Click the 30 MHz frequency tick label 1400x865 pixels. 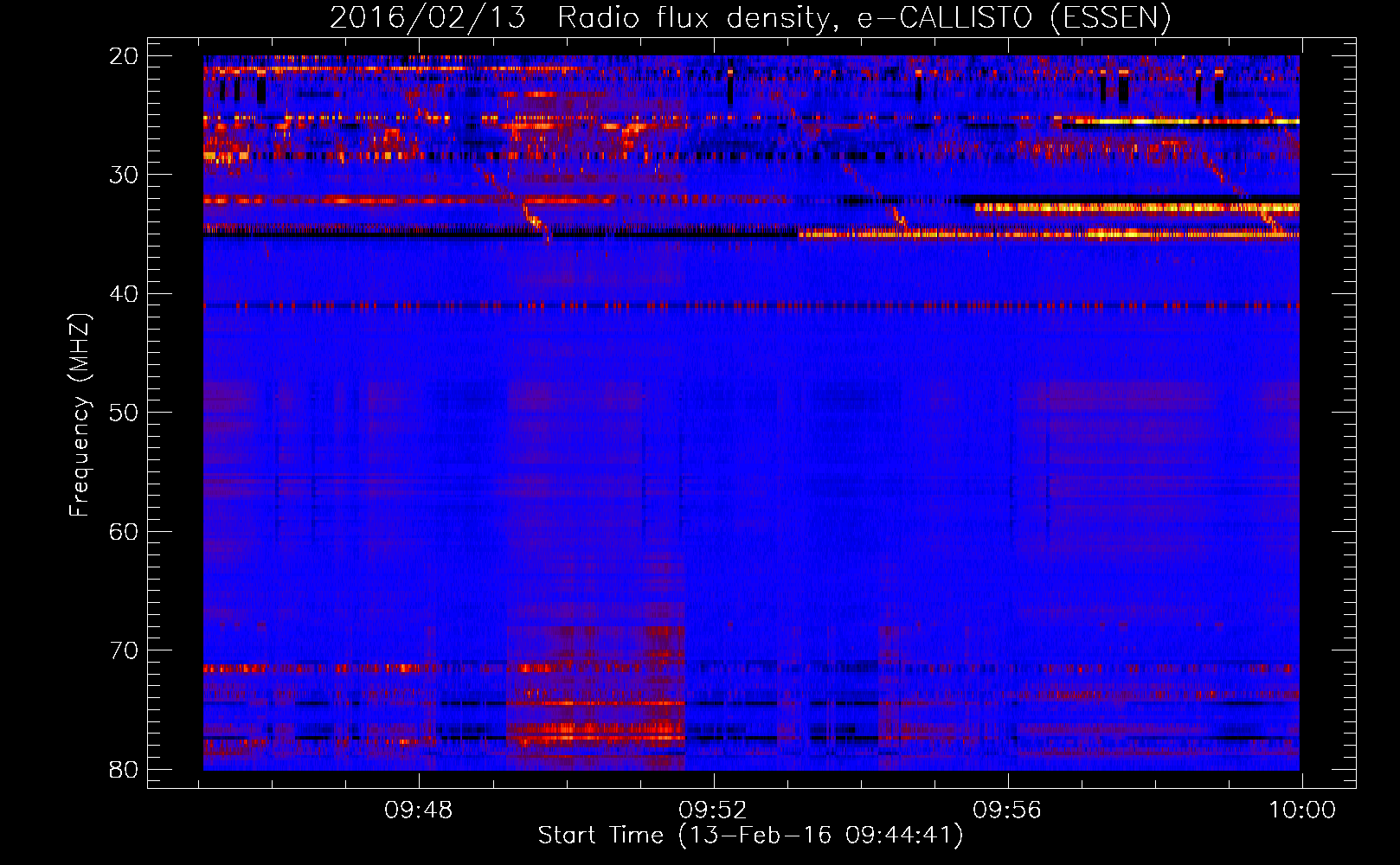(x=124, y=175)
